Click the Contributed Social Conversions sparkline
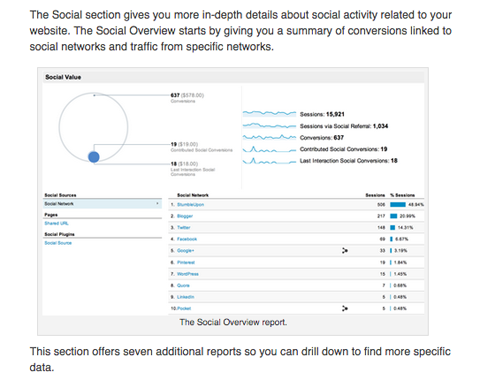Image resolution: width=480 pixels, height=380 pixels. click(269, 149)
